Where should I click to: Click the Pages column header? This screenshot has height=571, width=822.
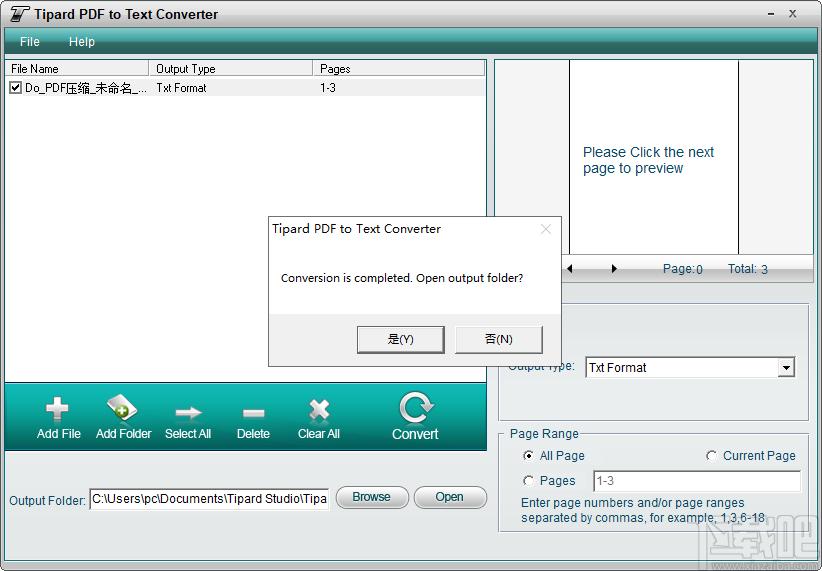click(x=399, y=69)
